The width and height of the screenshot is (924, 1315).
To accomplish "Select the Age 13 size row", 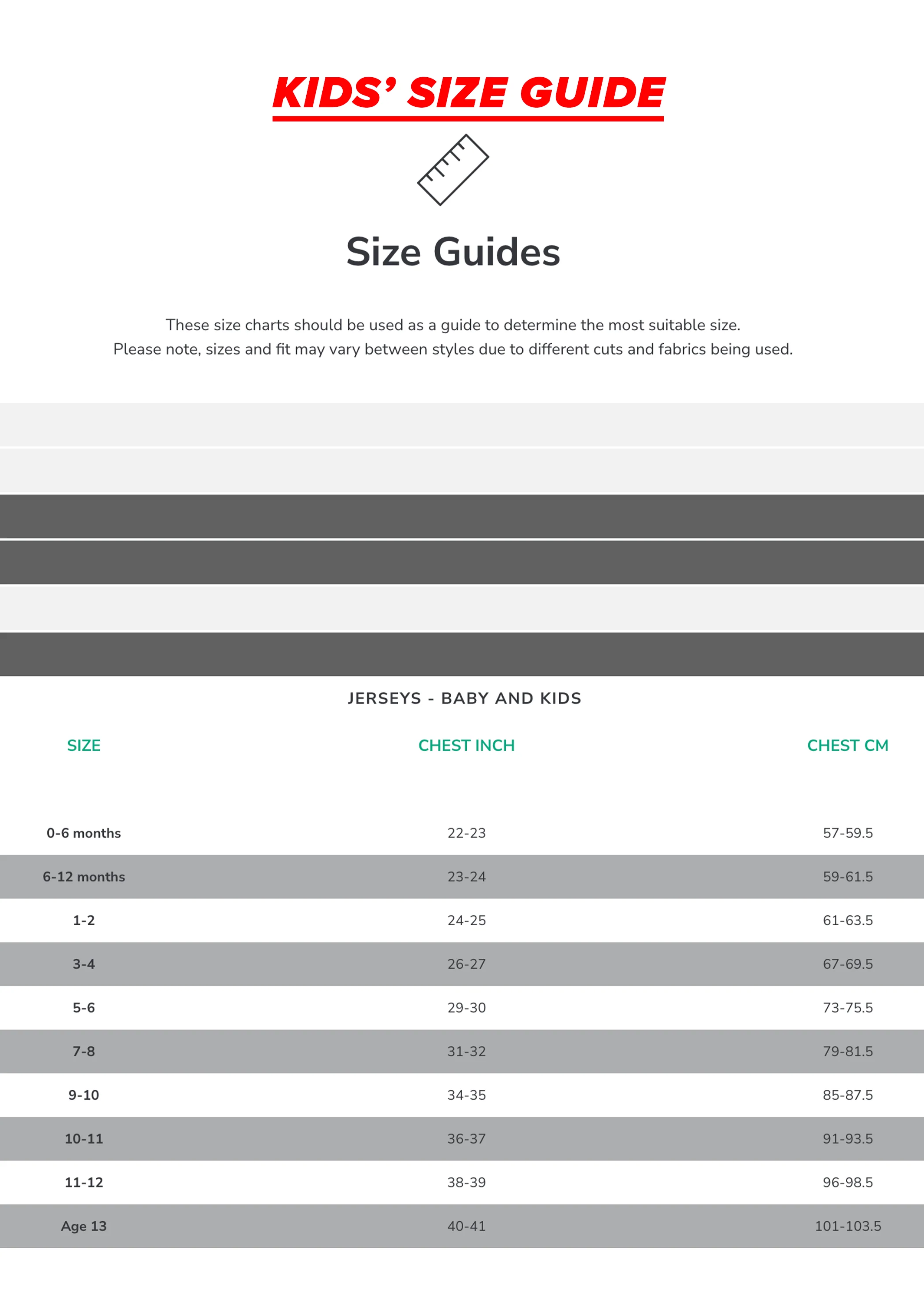I will [462, 1226].
